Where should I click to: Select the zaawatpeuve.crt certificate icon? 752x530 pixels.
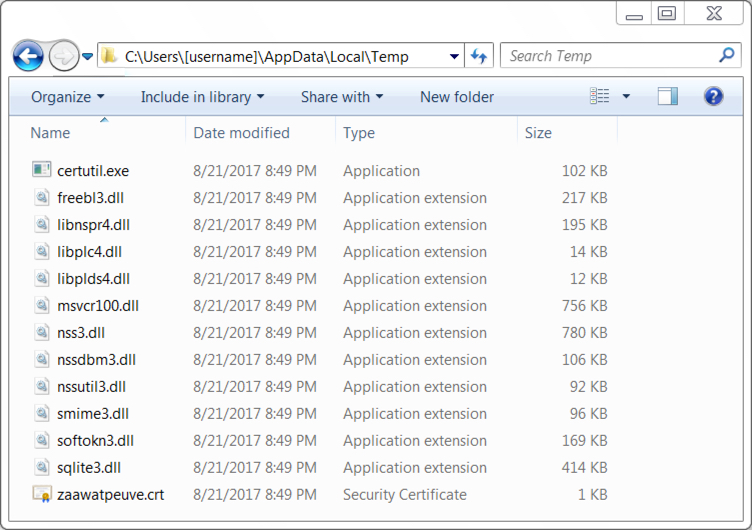[42, 494]
